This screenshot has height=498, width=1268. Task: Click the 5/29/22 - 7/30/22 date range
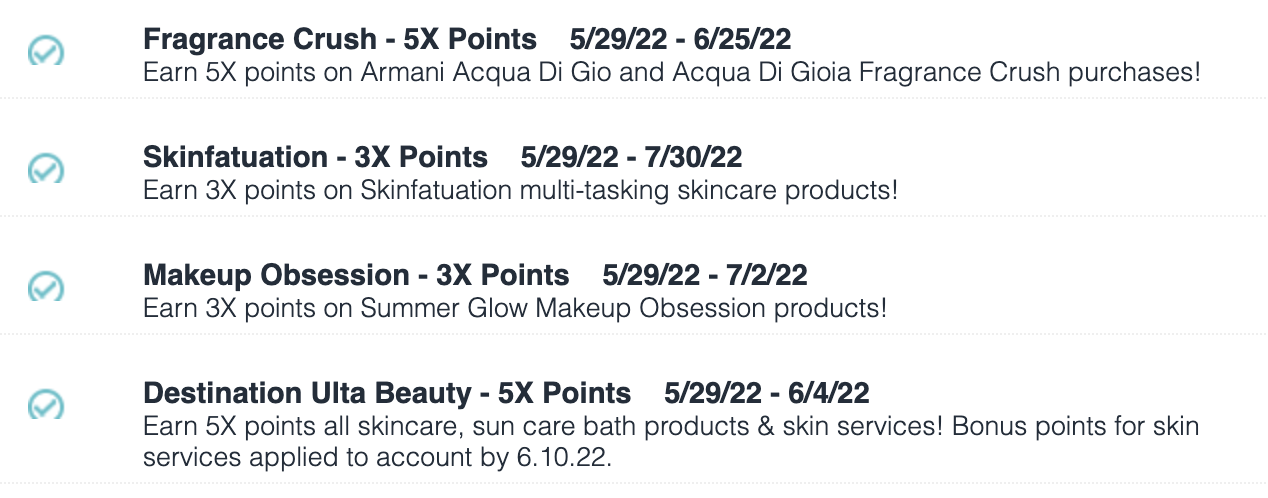point(632,157)
